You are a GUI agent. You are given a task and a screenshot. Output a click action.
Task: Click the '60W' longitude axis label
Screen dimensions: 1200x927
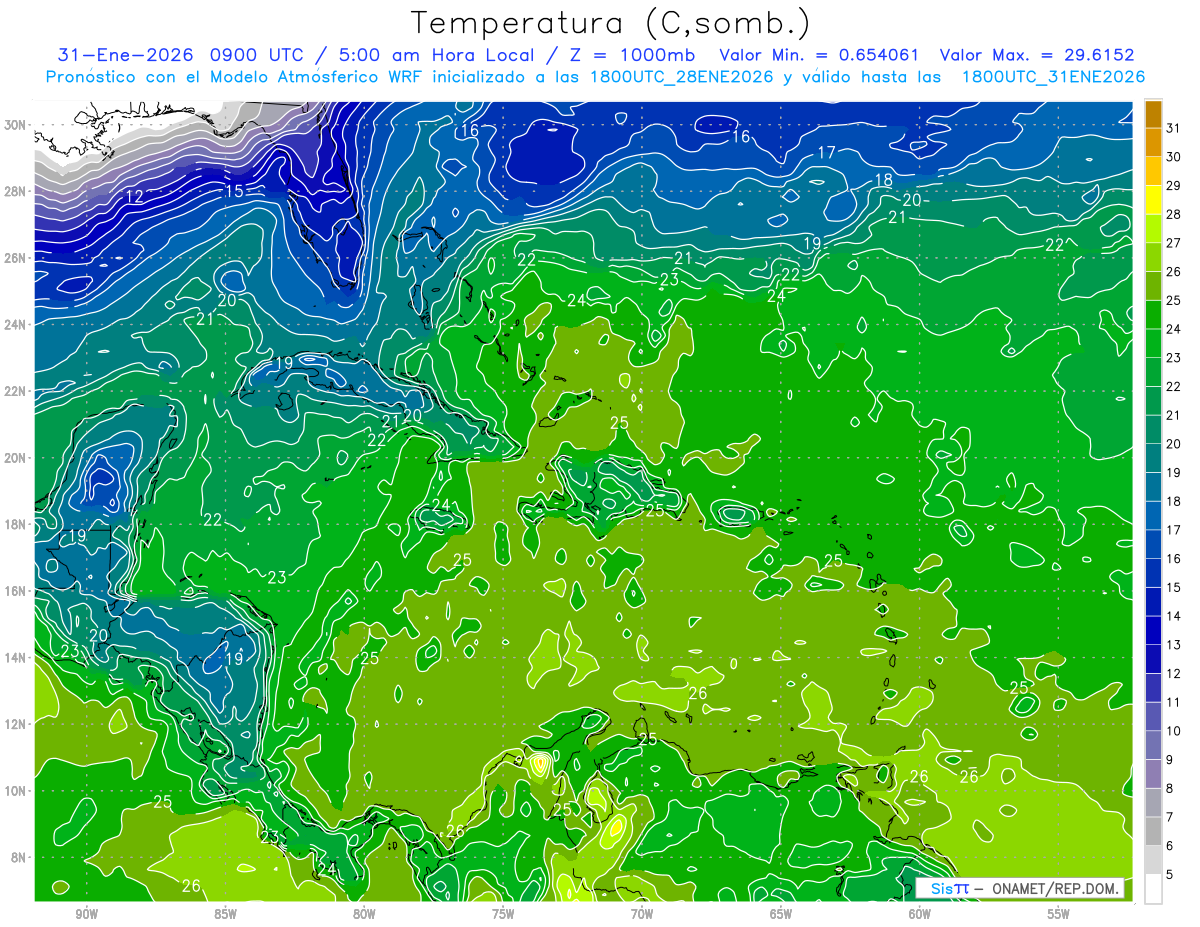[x=920, y=914]
